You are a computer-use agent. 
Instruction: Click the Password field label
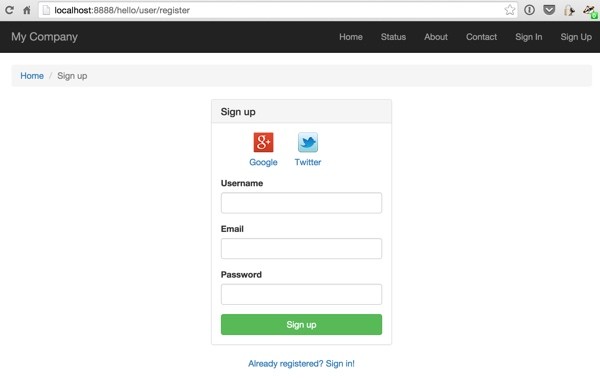tap(241, 274)
